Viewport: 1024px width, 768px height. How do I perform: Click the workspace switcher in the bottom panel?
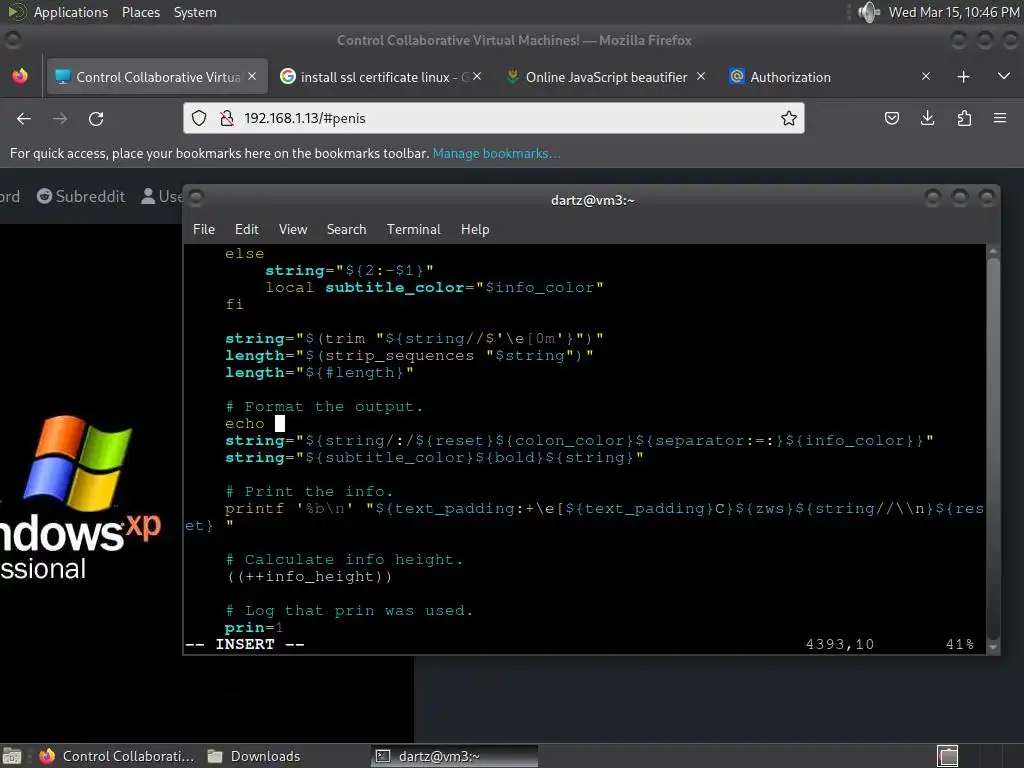click(x=948, y=756)
